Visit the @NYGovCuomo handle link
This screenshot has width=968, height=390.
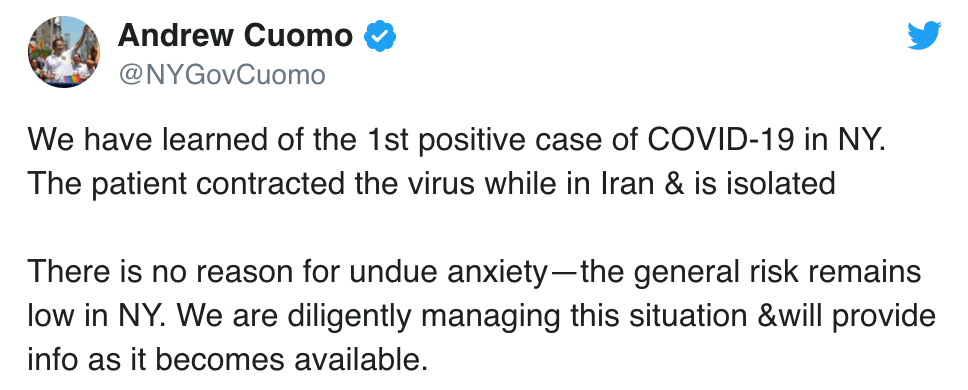221,75
